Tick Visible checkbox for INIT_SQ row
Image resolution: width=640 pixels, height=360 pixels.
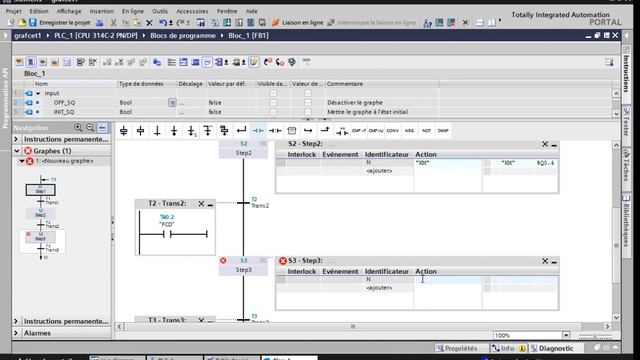click(273, 112)
